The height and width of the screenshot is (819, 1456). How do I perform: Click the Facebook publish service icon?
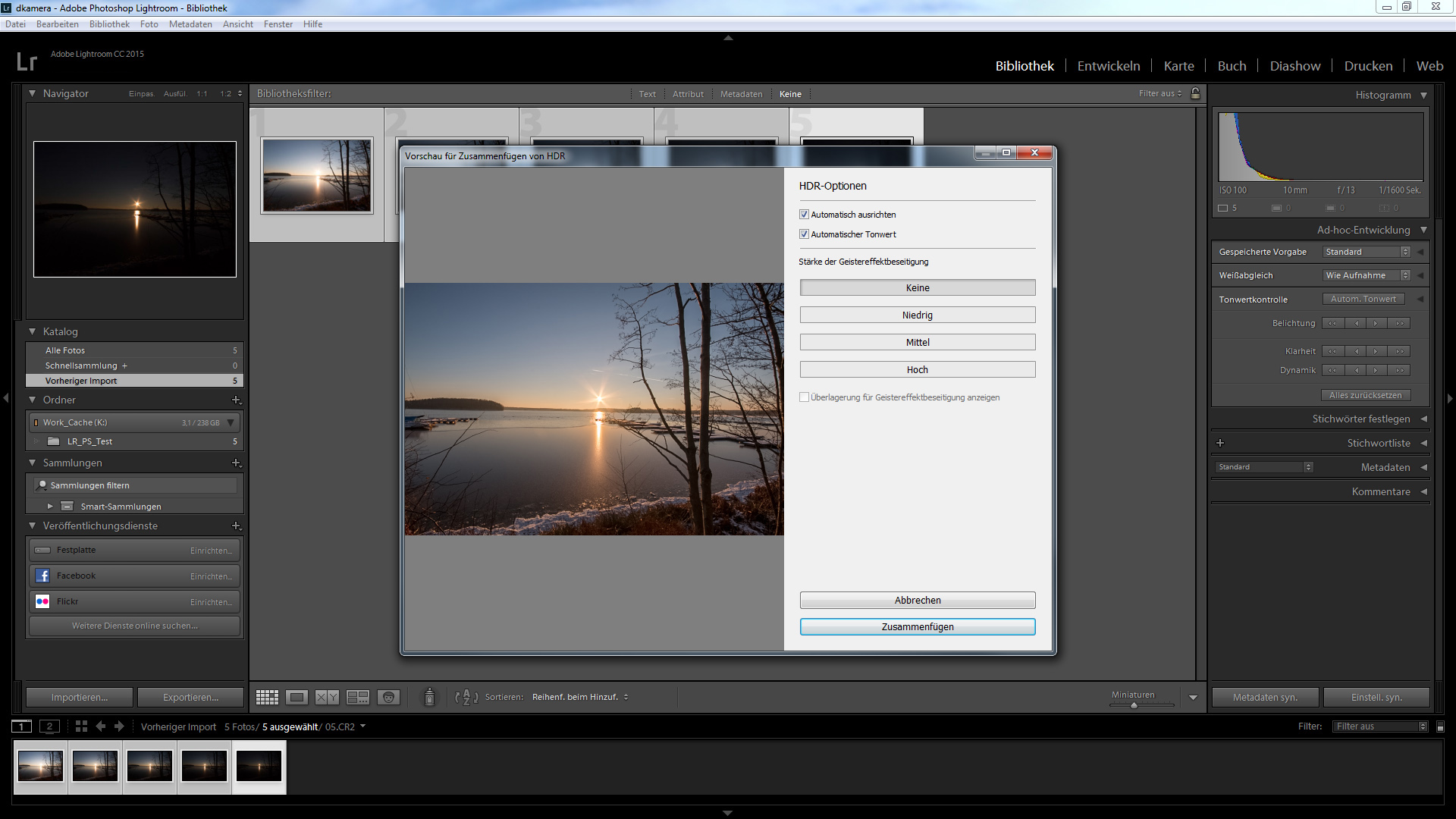click(42, 576)
